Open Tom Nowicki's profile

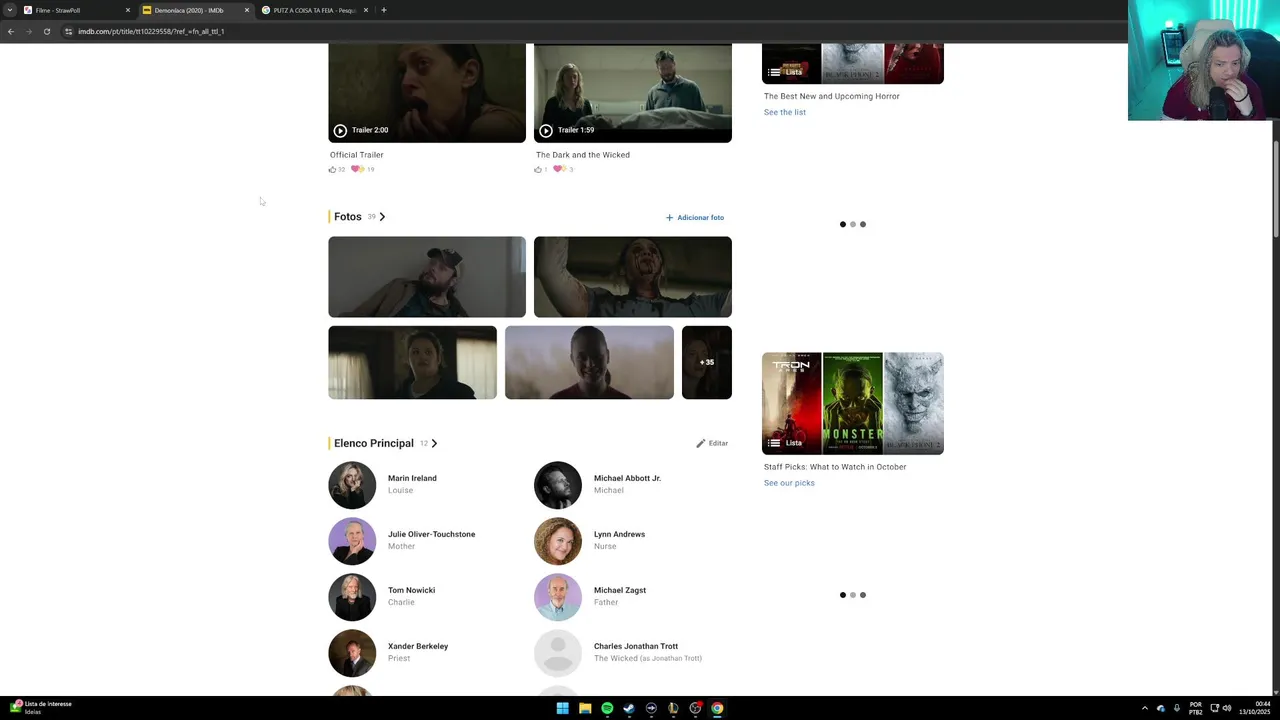tap(411, 590)
